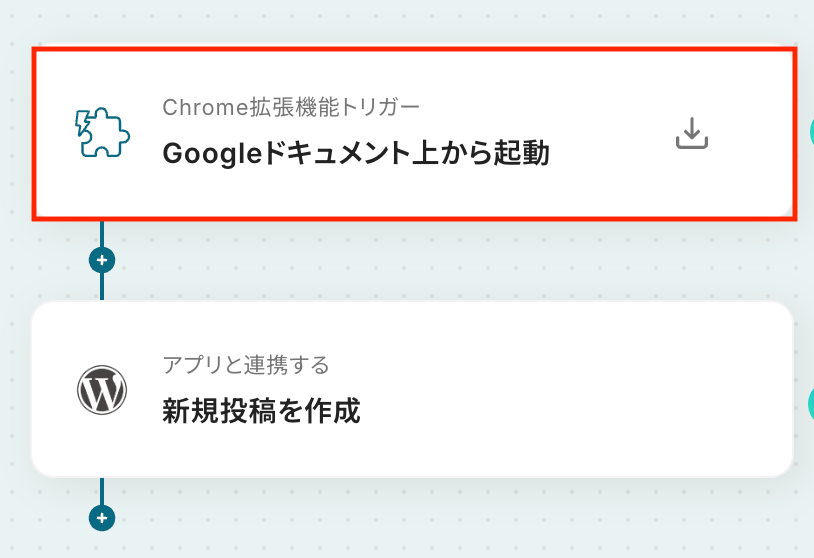The width and height of the screenshot is (814, 558).
Task: Click the WordPress logo icon
Action: pos(101,390)
